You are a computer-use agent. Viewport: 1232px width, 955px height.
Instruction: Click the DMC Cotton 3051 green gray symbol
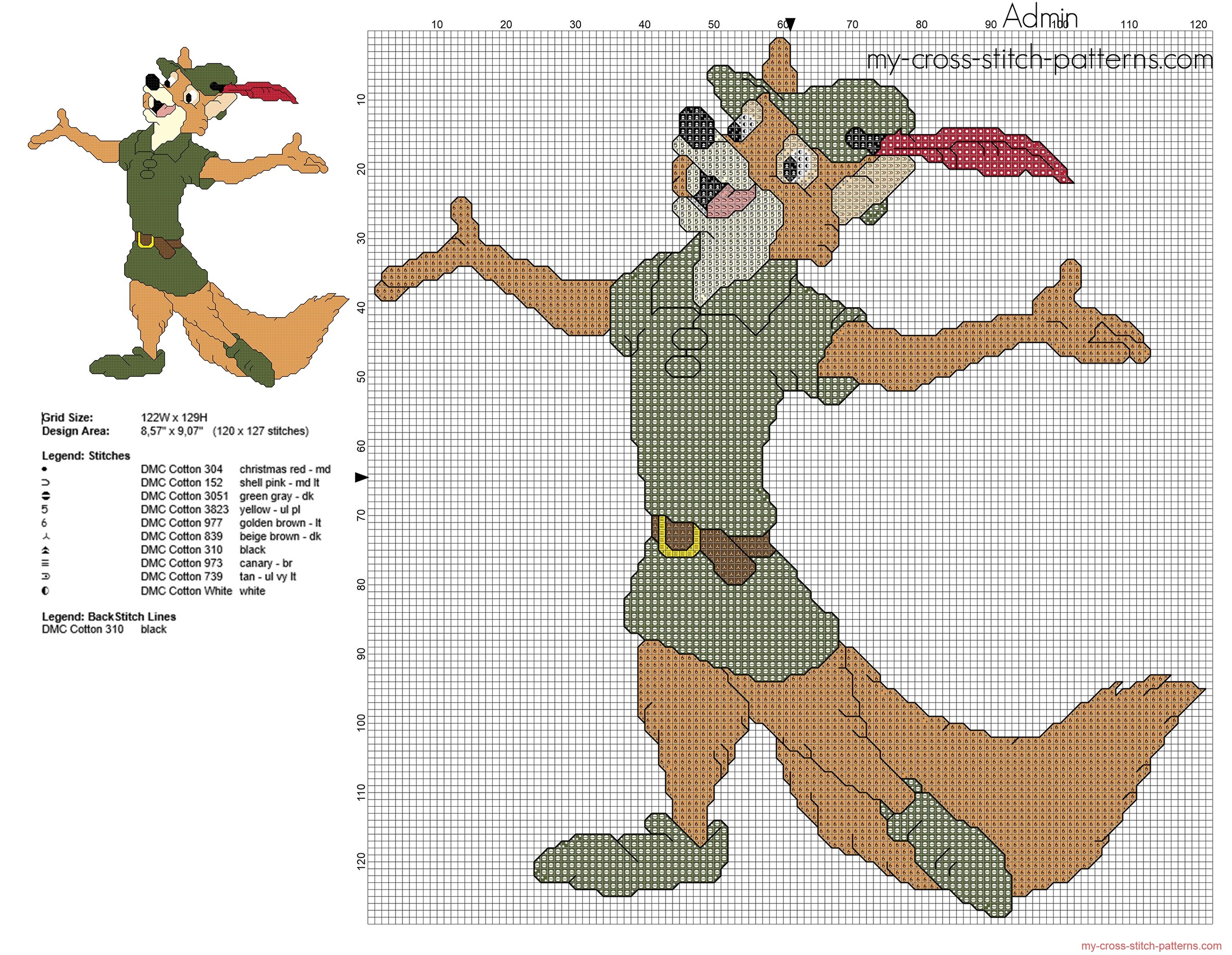[46, 496]
